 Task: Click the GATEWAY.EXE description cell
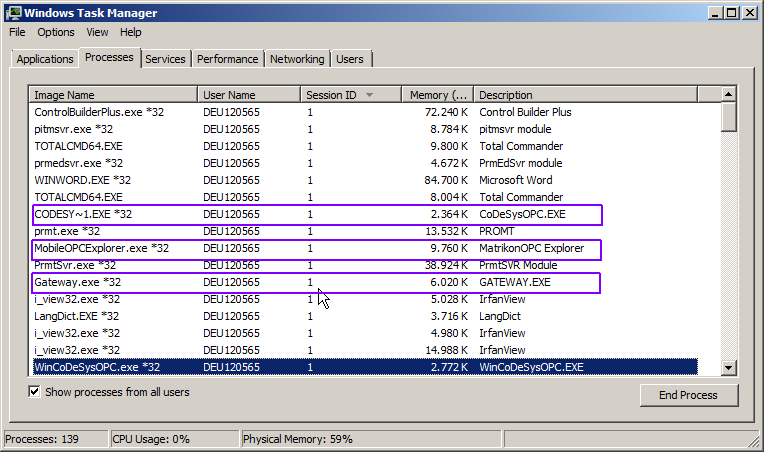(515, 282)
